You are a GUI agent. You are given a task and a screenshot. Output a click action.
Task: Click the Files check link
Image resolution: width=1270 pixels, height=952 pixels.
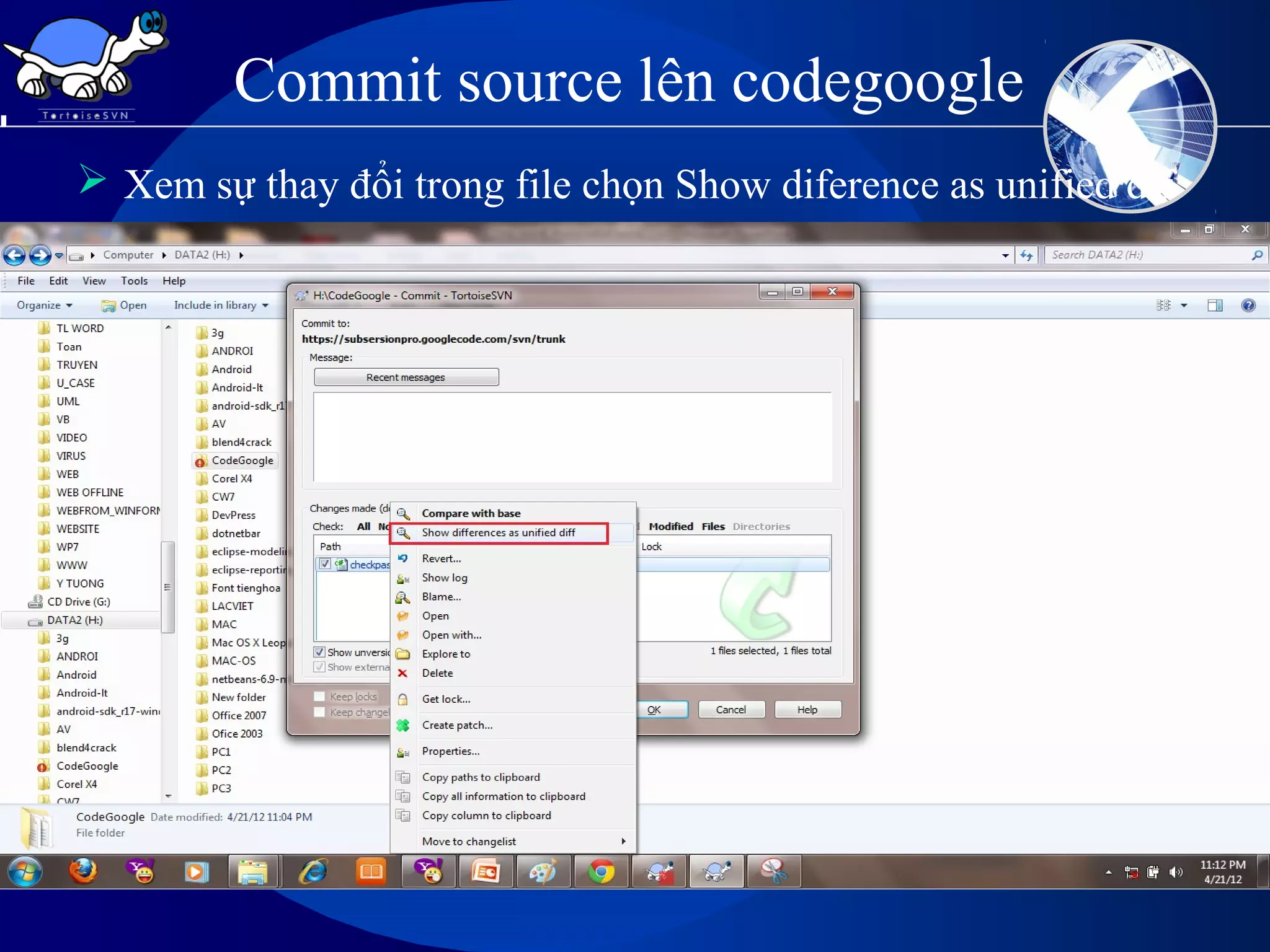click(x=713, y=526)
